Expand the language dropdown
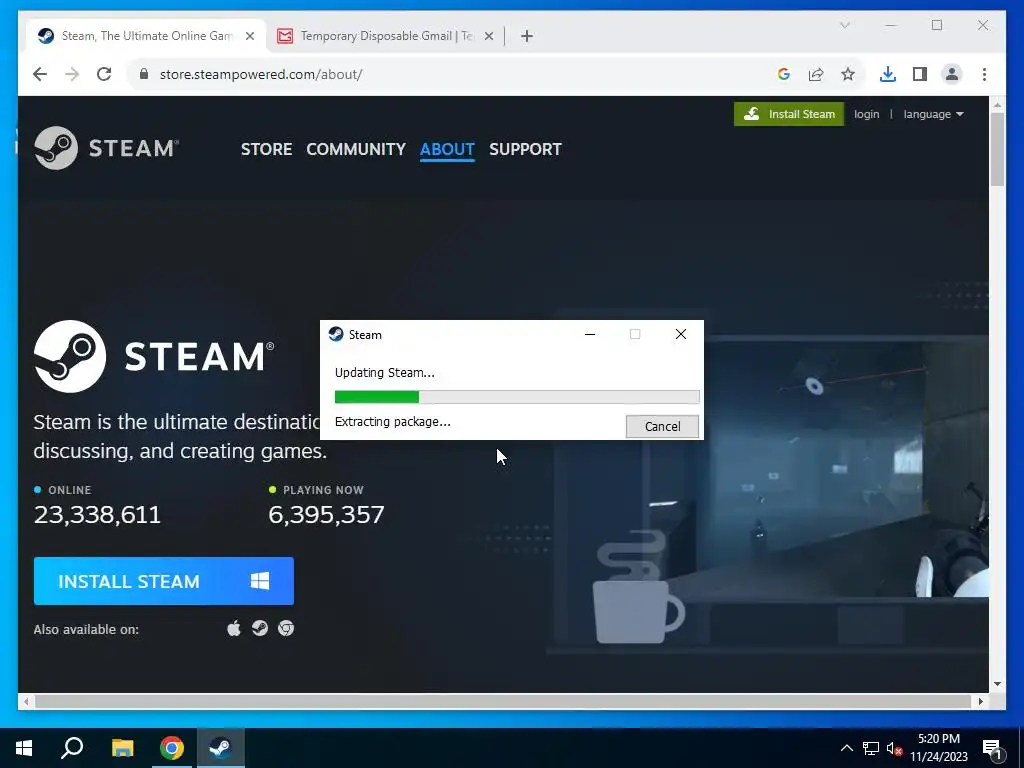Screen dimensions: 1024x768 pos(933,114)
